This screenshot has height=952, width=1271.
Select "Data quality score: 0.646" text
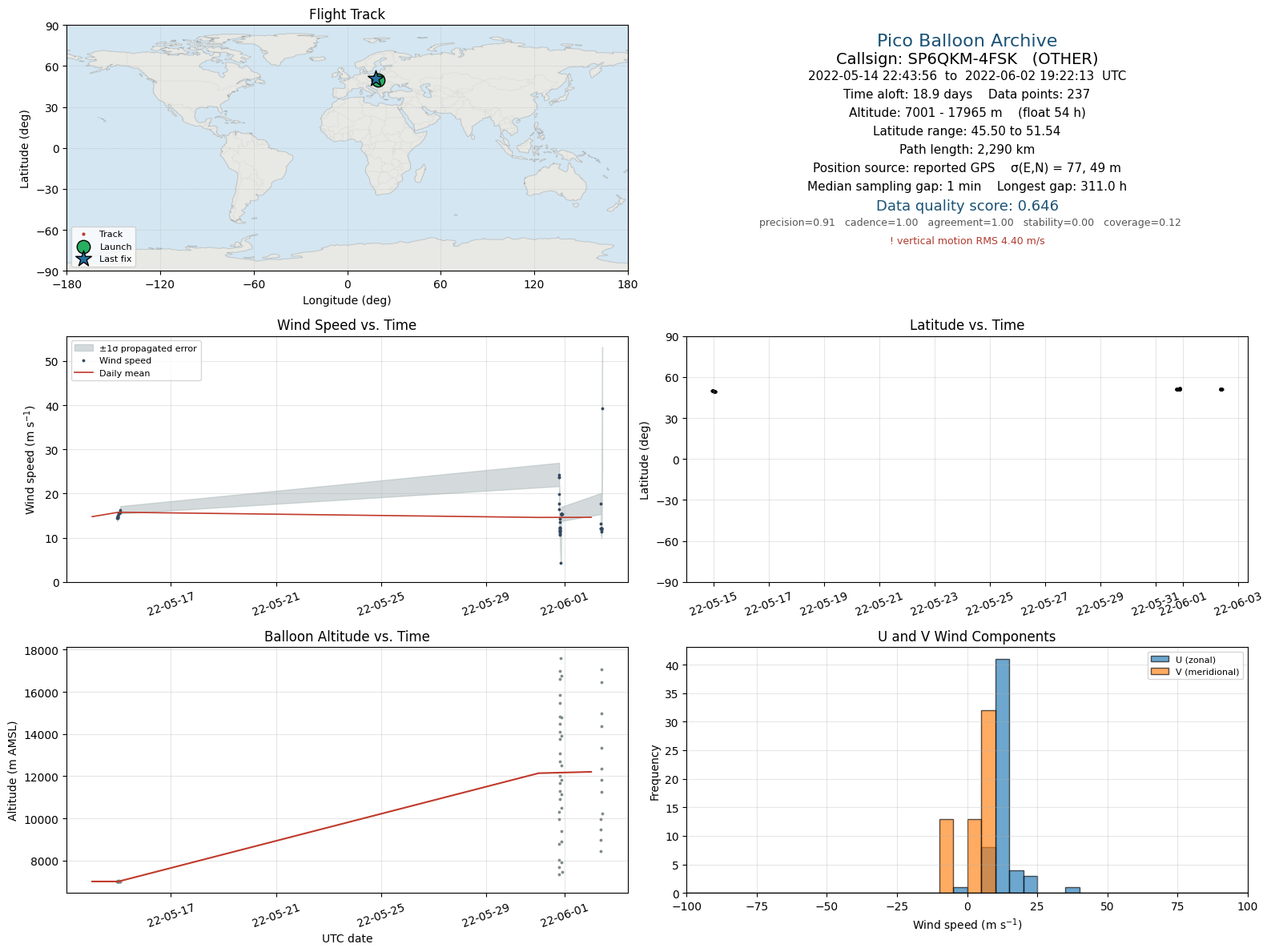tap(967, 206)
